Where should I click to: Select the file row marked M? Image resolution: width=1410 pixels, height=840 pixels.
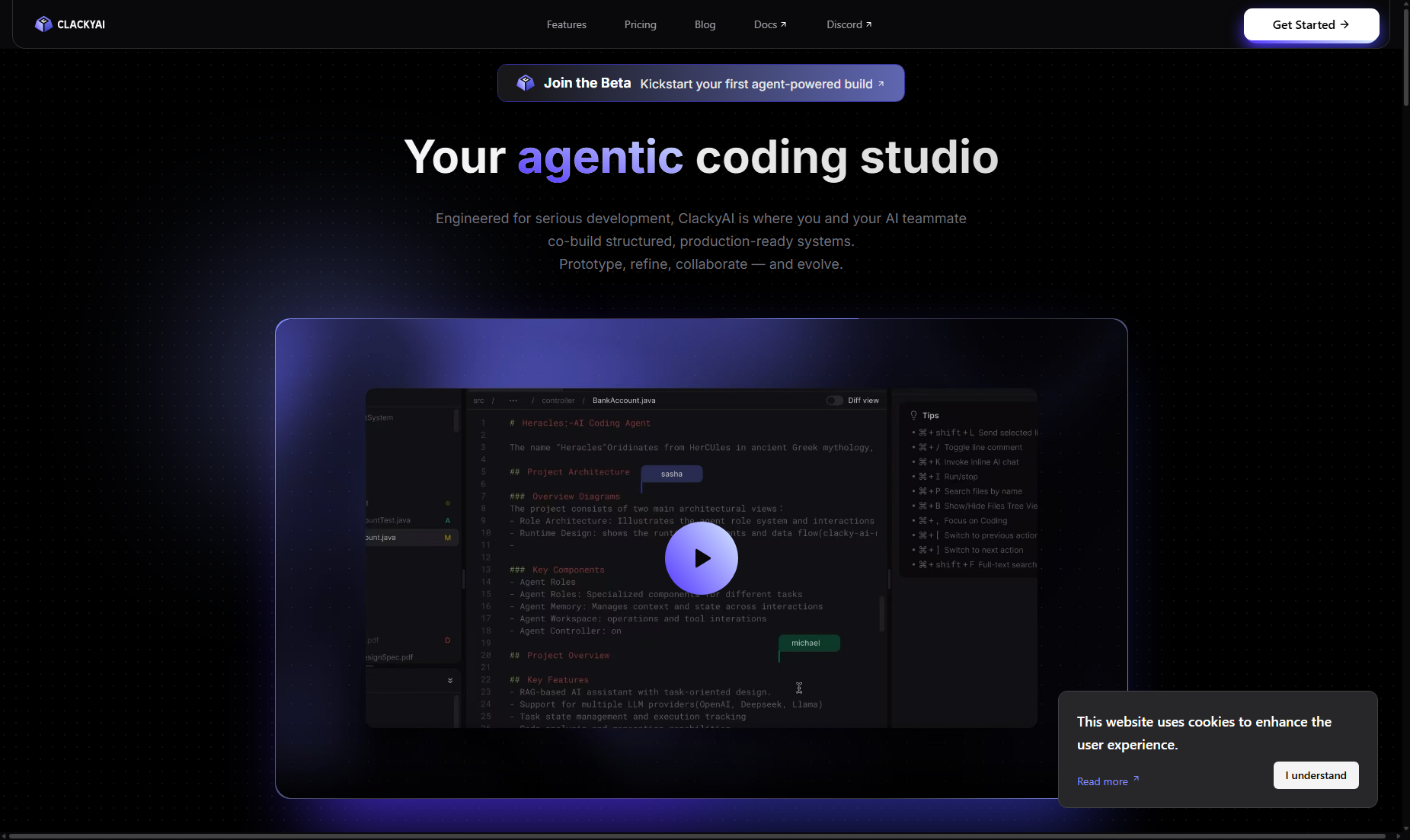point(411,538)
